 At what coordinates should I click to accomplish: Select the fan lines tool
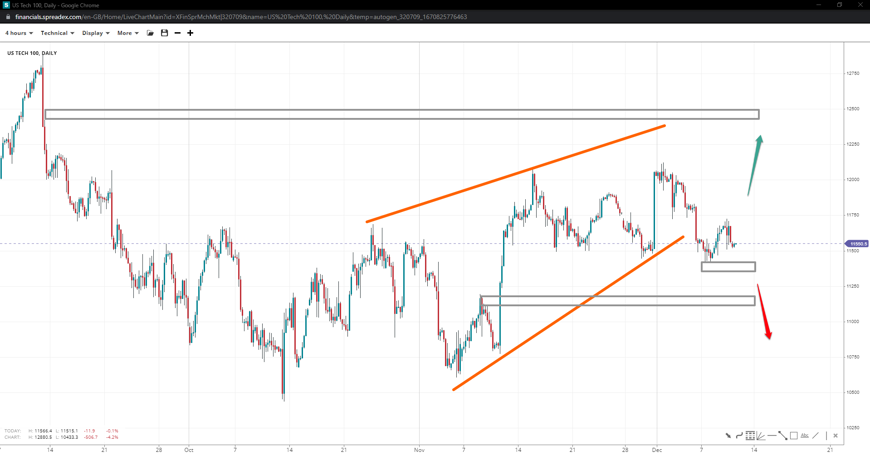[761, 436]
